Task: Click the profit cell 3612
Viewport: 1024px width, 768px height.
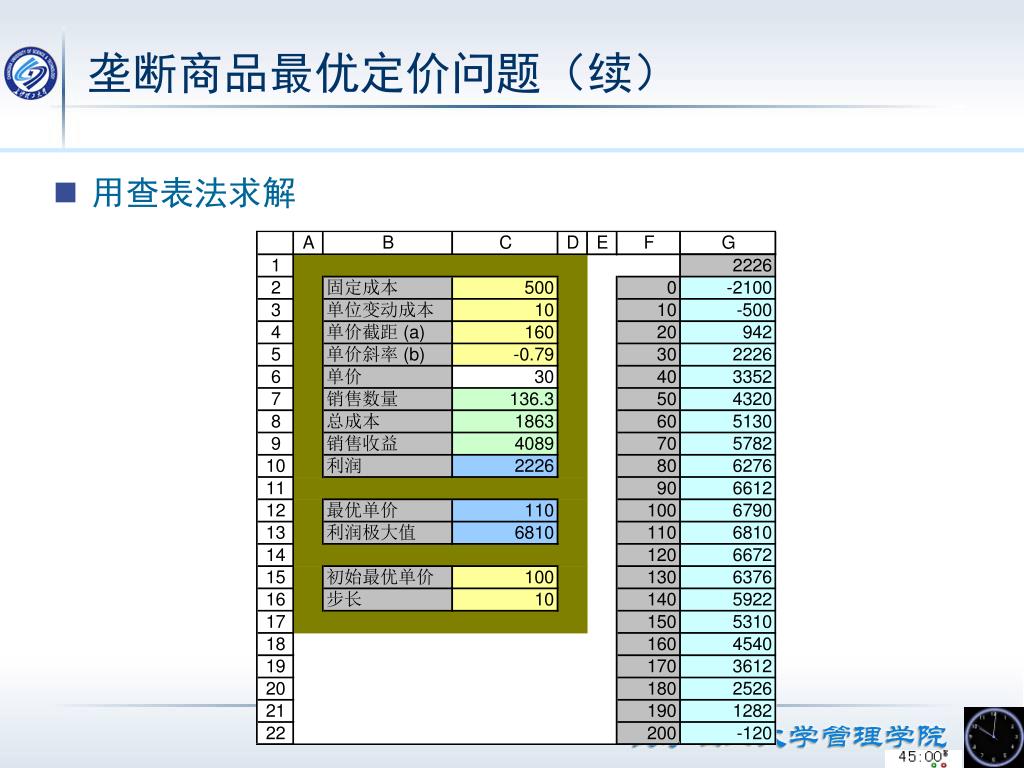Action: pos(728,665)
